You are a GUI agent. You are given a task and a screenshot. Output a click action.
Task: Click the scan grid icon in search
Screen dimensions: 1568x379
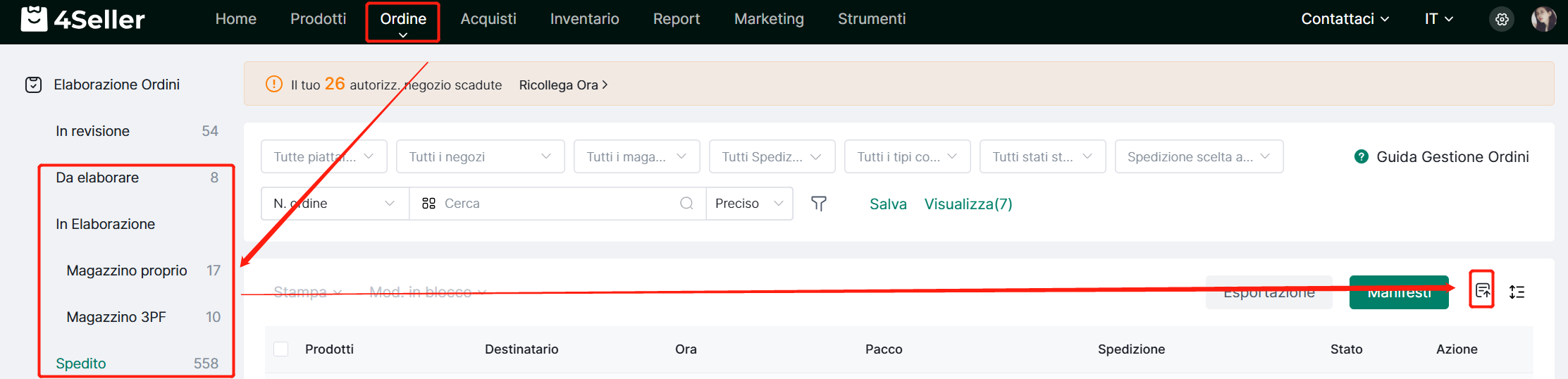point(428,204)
